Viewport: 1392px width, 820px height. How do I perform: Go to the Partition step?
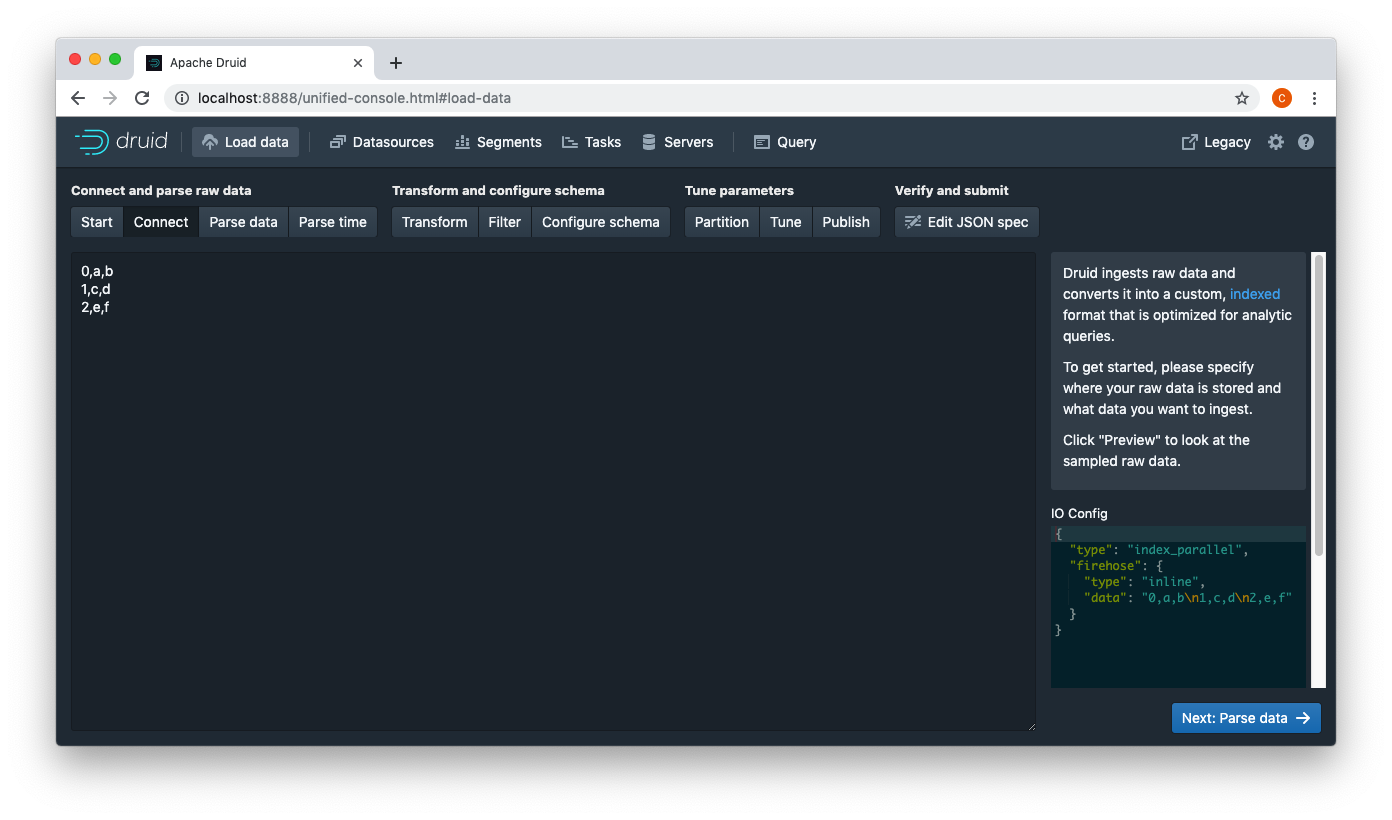click(722, 222)
